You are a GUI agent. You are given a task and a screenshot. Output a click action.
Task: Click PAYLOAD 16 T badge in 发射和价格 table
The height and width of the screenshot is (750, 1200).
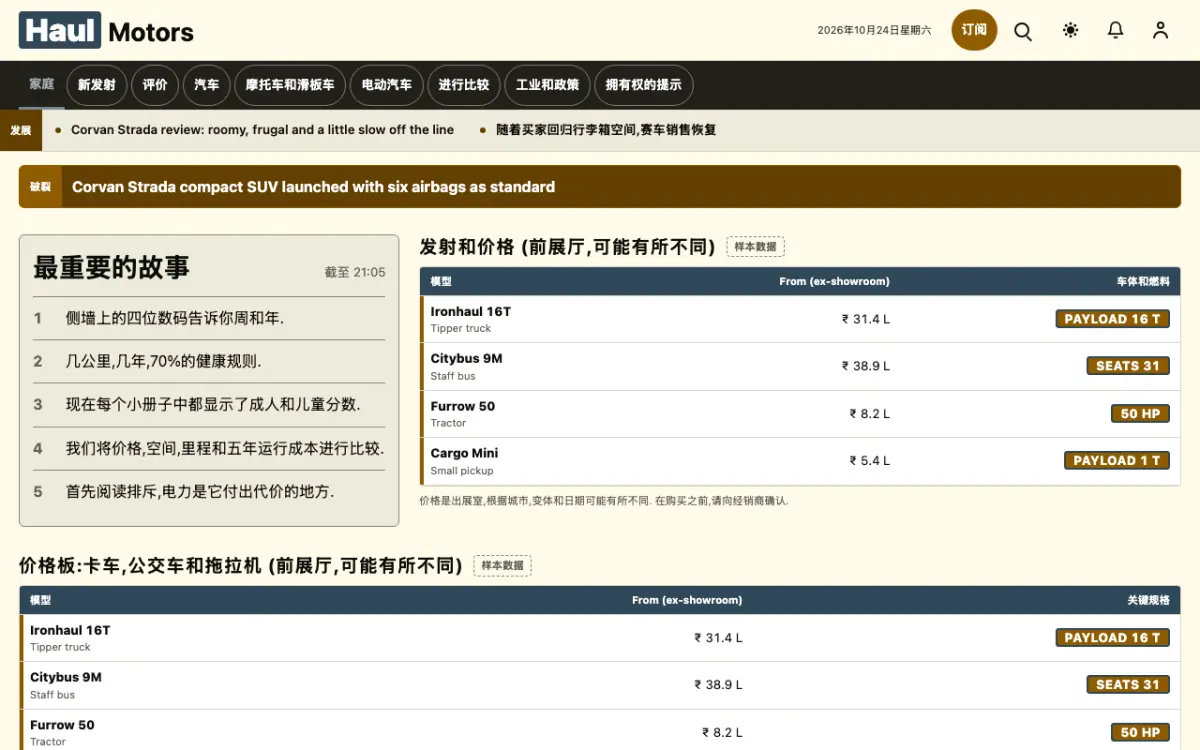pyautogui.click(x=1112, y=319)
